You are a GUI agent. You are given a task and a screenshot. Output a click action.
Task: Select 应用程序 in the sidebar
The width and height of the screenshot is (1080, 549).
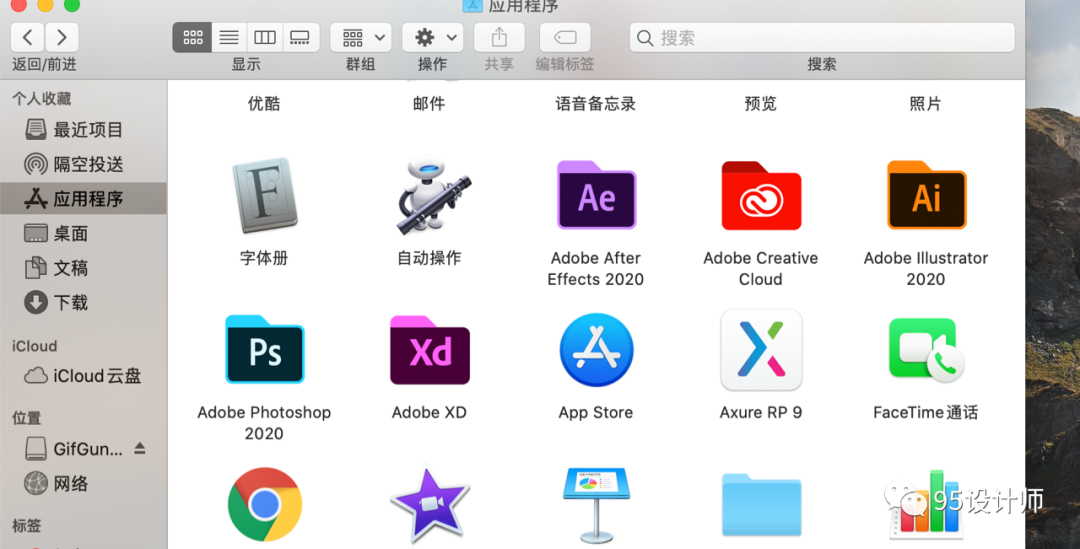(x=83, y=198)
